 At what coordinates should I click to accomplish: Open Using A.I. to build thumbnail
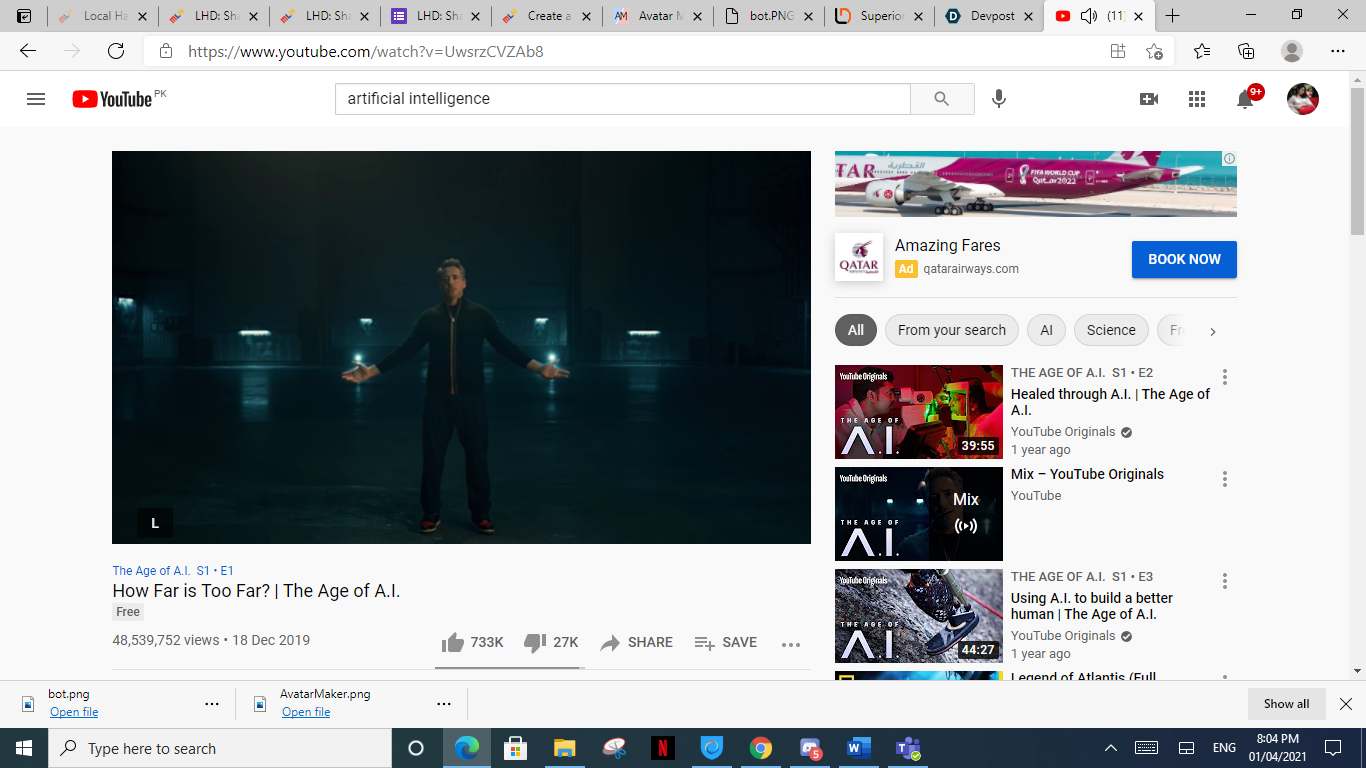[919, 616]
